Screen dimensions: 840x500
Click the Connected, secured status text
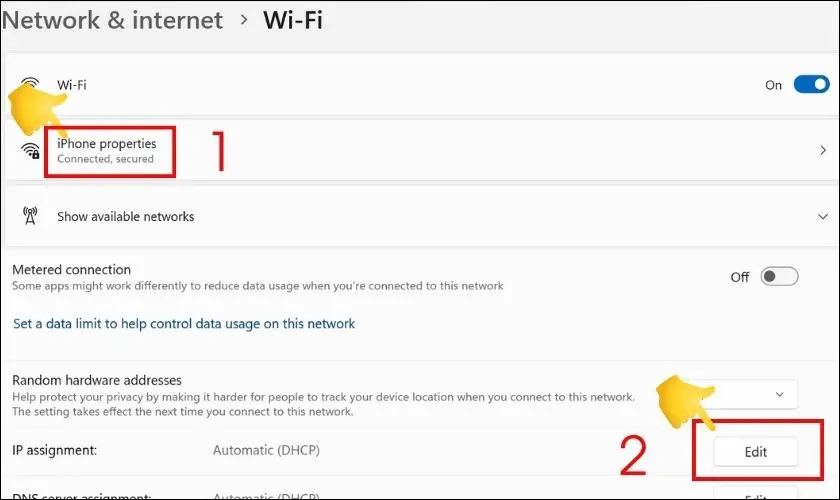(x=105, y=159)
